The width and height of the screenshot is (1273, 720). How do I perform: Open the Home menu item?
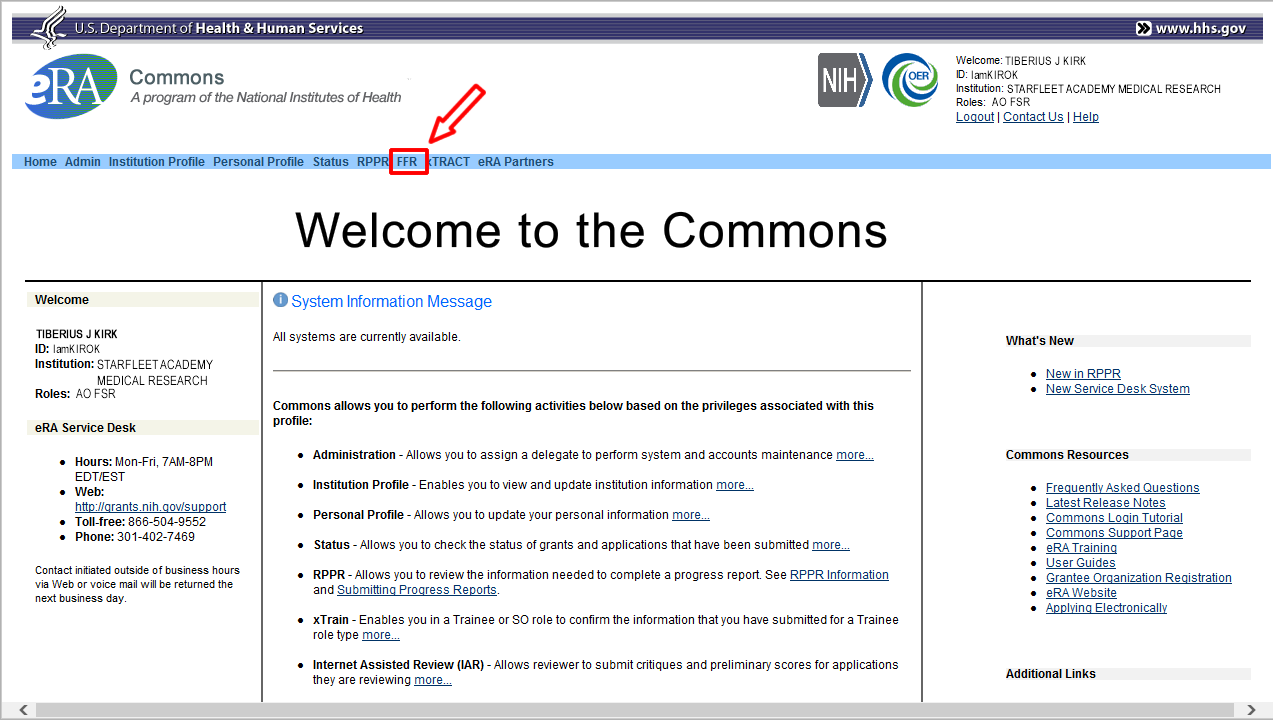coord(40,162)
